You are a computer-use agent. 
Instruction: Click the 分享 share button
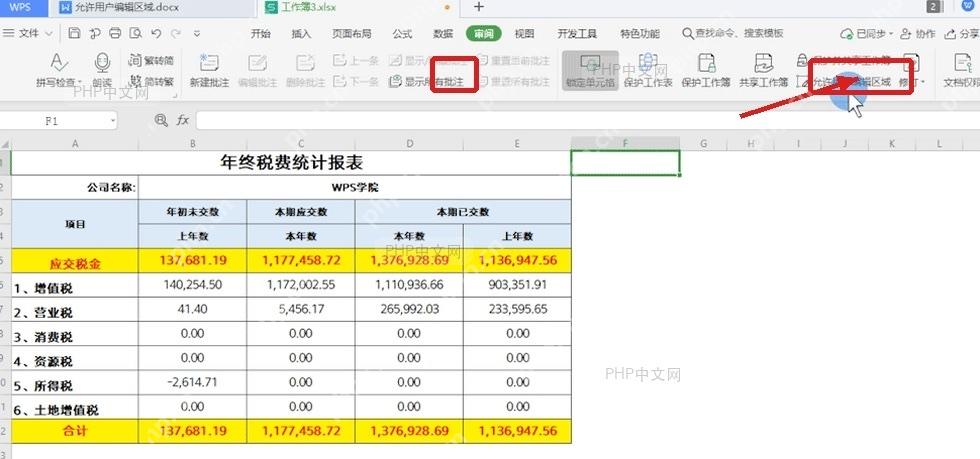point(962,34)
